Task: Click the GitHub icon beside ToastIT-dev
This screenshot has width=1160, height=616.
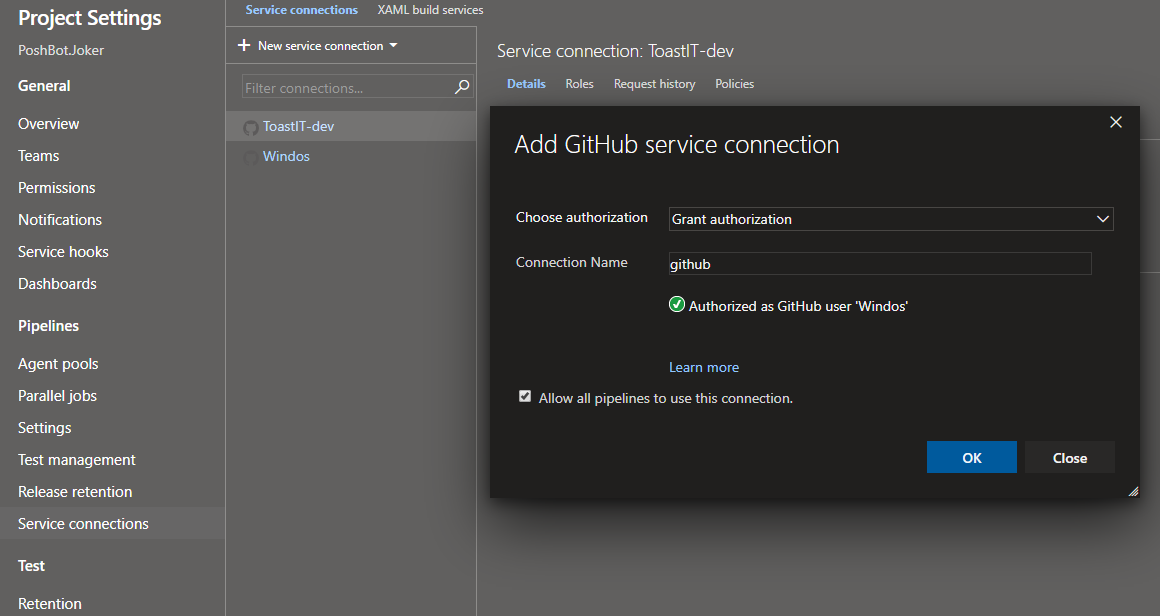Action: point(251,127)
